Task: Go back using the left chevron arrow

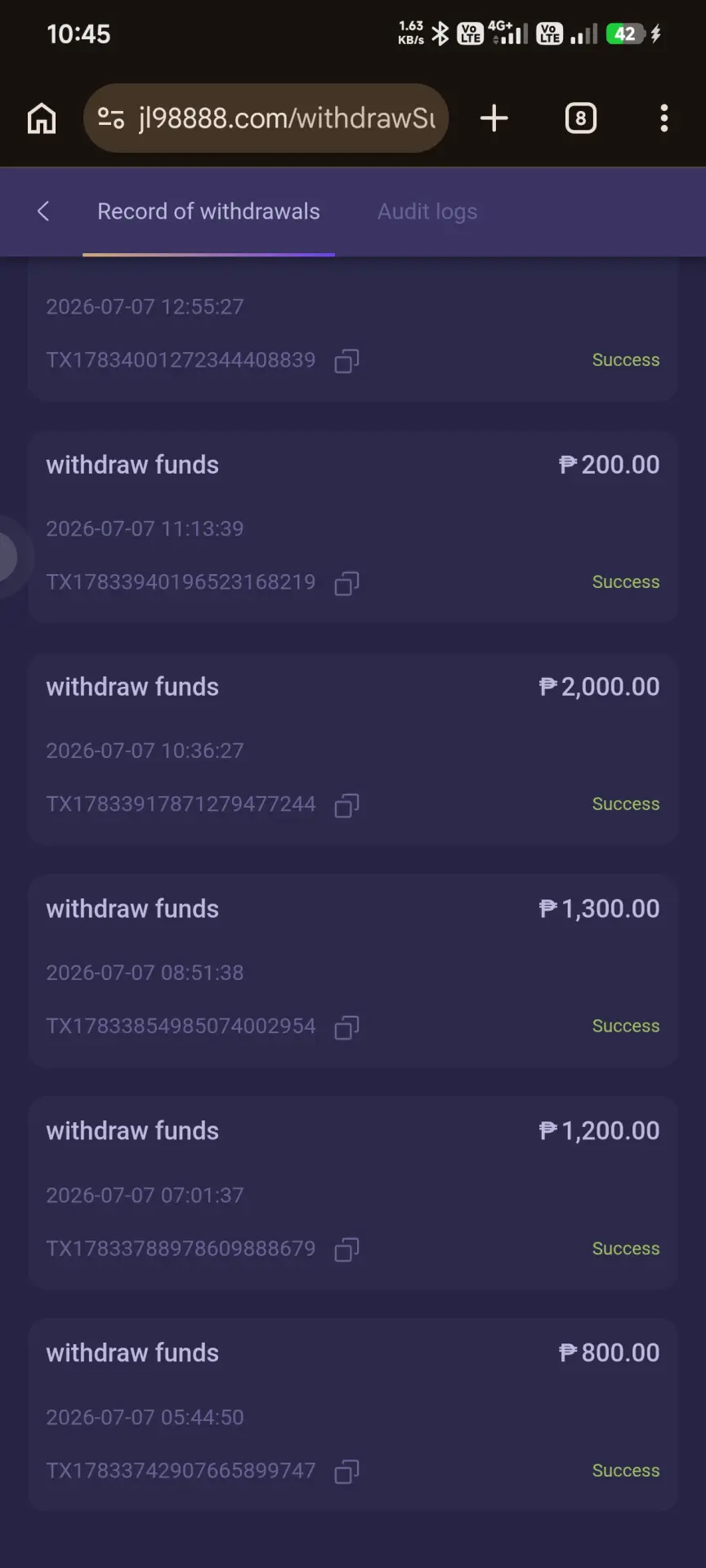Action: (43, 212)
